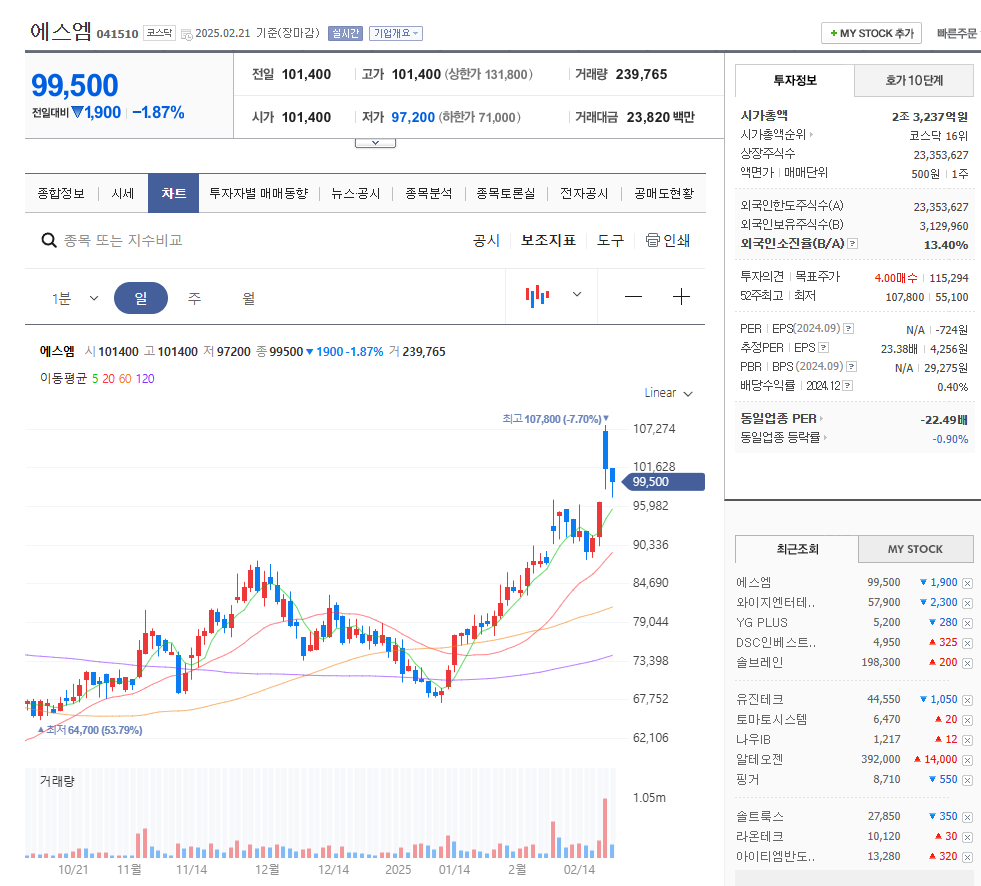Click the zoom in plus icon on the chart
Viewport: 981px width, 886px height.
681,296
